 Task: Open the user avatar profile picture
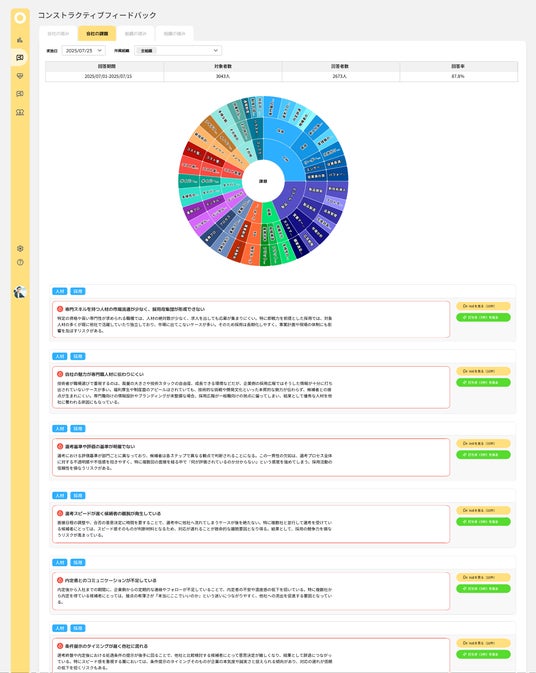coord(20,292)
